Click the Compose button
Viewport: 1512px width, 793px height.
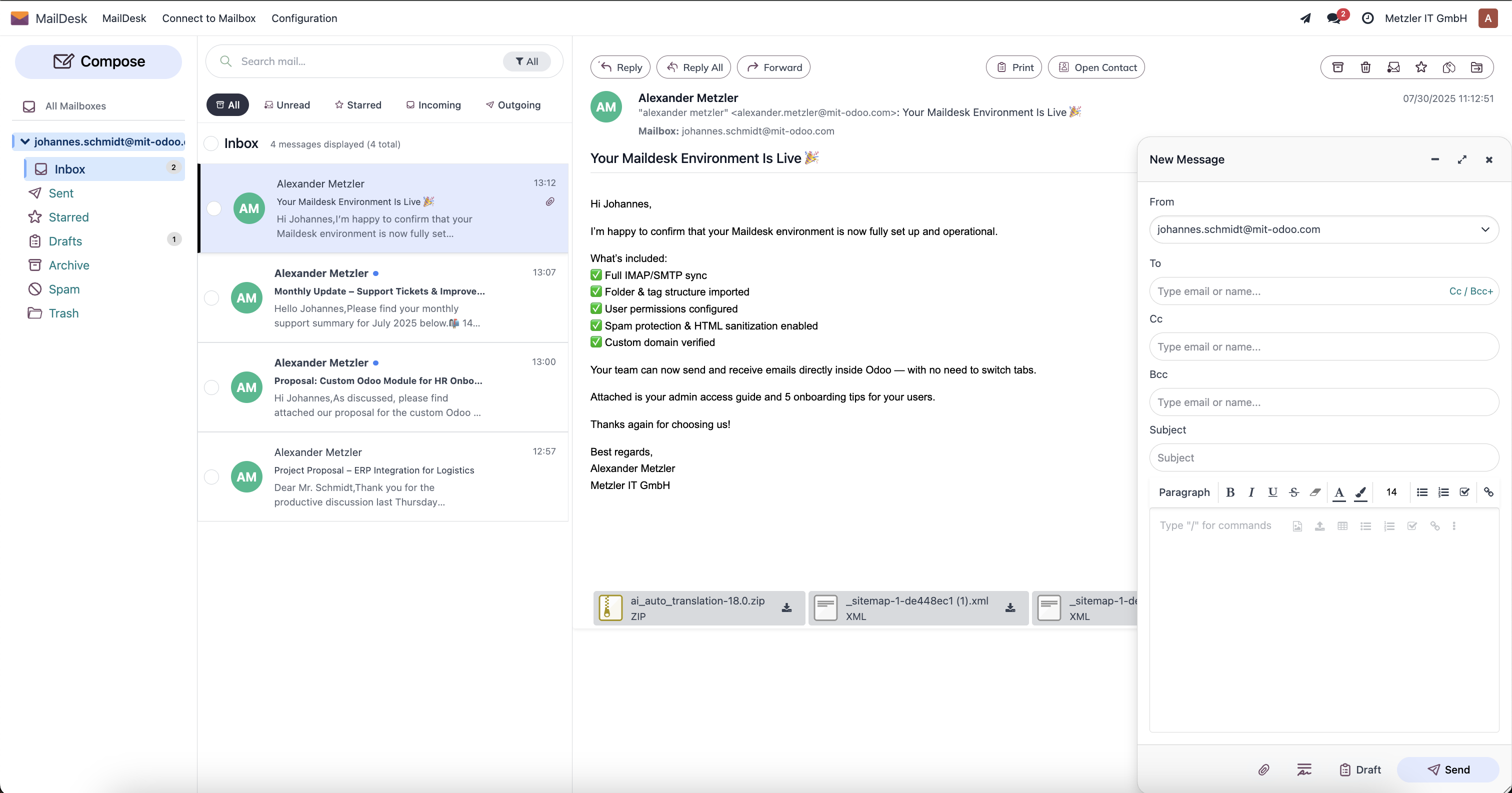[98, 61]
